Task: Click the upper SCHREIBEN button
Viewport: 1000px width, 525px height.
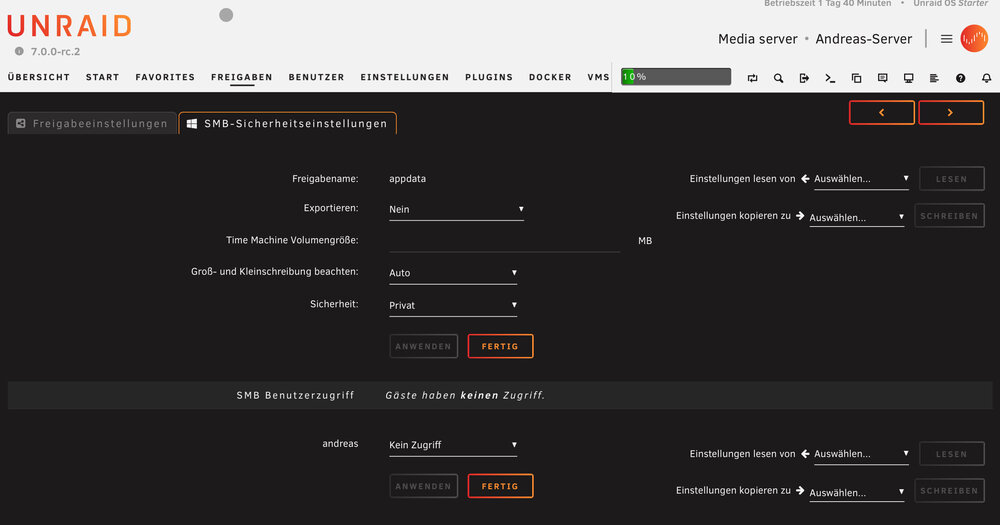Action: click(x=949, y=216)
